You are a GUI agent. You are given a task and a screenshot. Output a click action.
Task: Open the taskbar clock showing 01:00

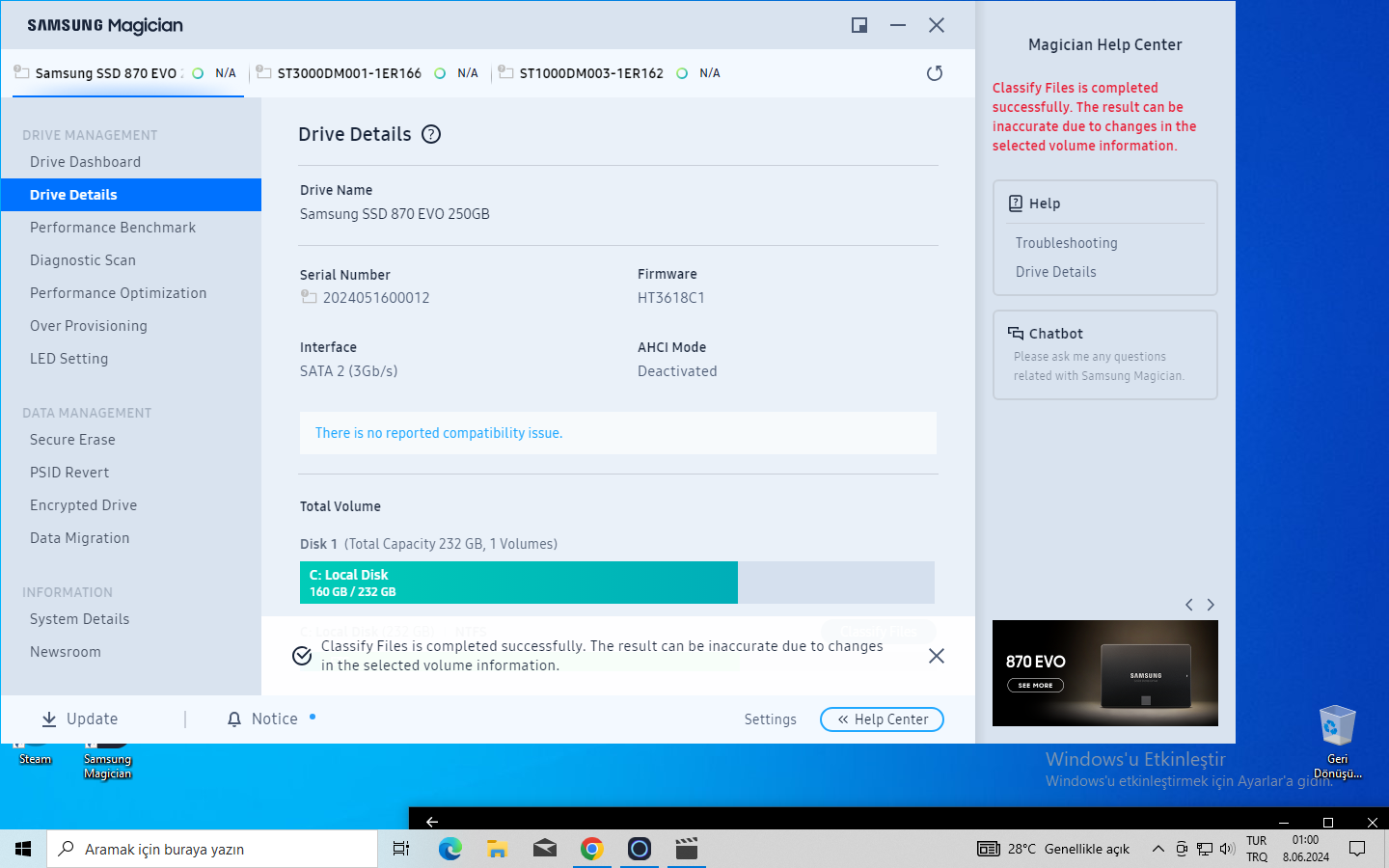(1306, 849)
